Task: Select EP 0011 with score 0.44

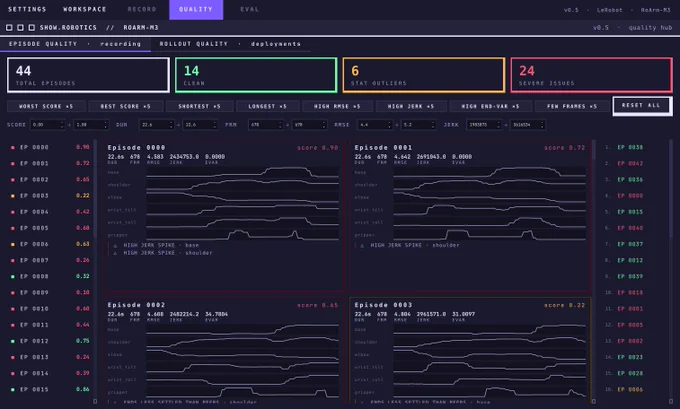Action: [x=50, y=325]
